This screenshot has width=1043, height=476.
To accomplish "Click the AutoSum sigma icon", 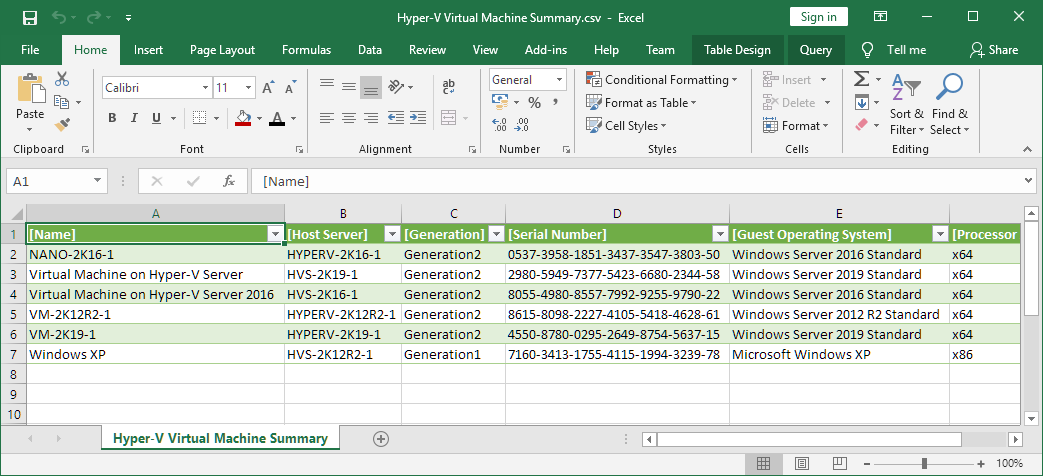I will [861, 80].
